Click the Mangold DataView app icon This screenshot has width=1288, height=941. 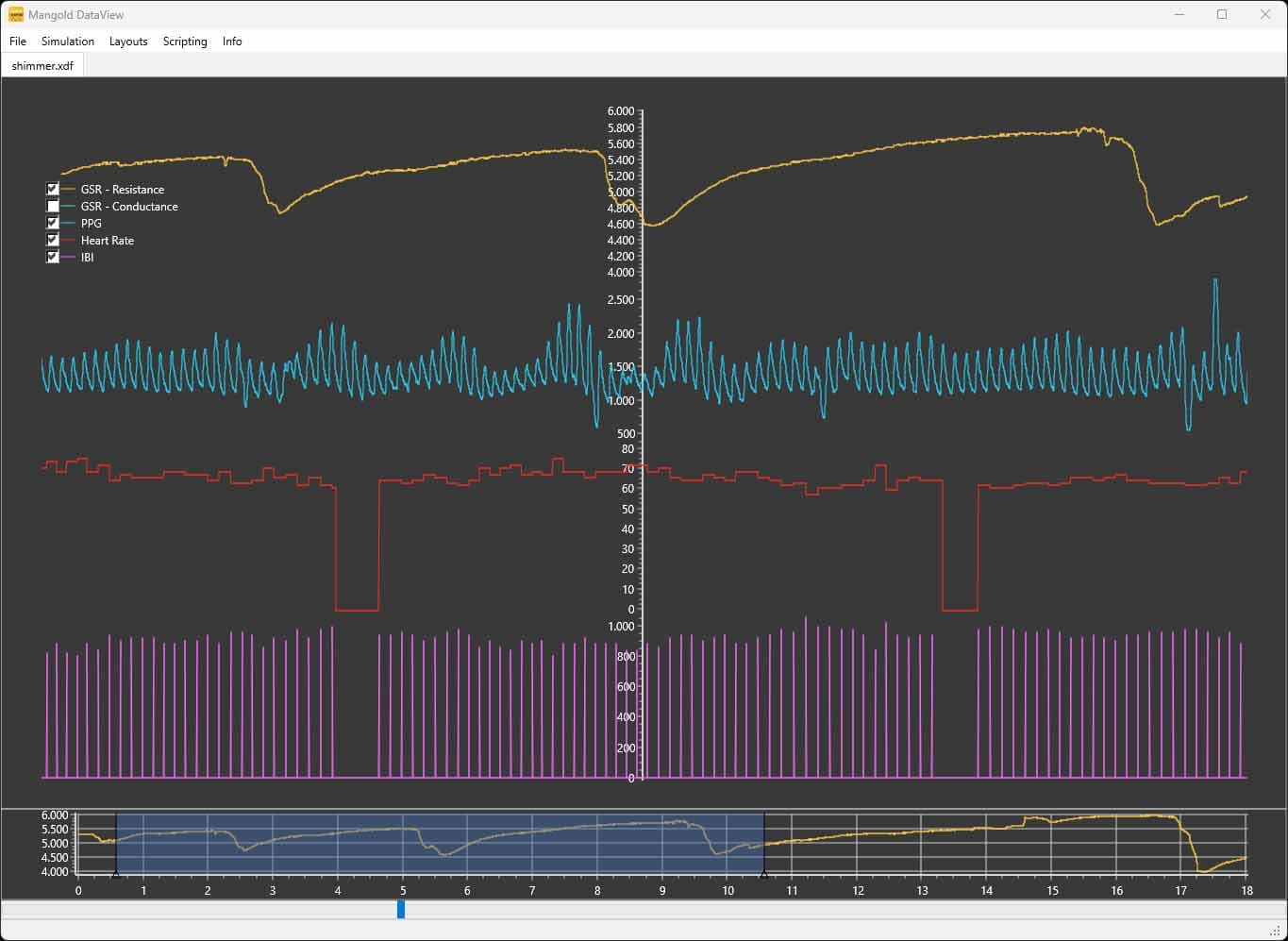[16, 15]
